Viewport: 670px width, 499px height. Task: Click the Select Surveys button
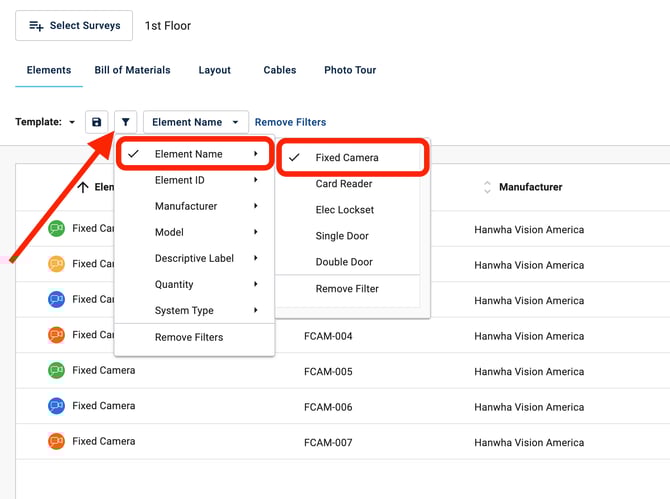pyautogui.click(x=75, y=25)
